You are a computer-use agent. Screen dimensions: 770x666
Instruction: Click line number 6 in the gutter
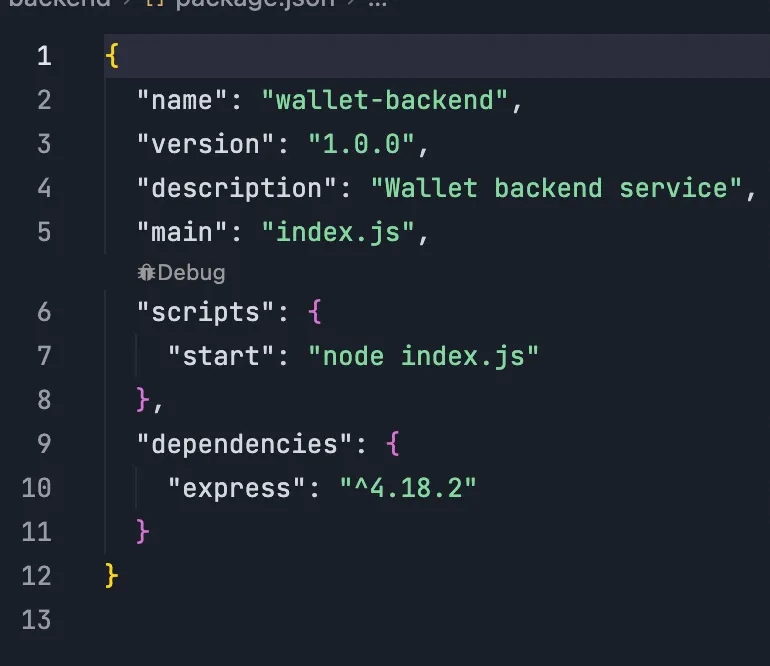coord(43,312)
